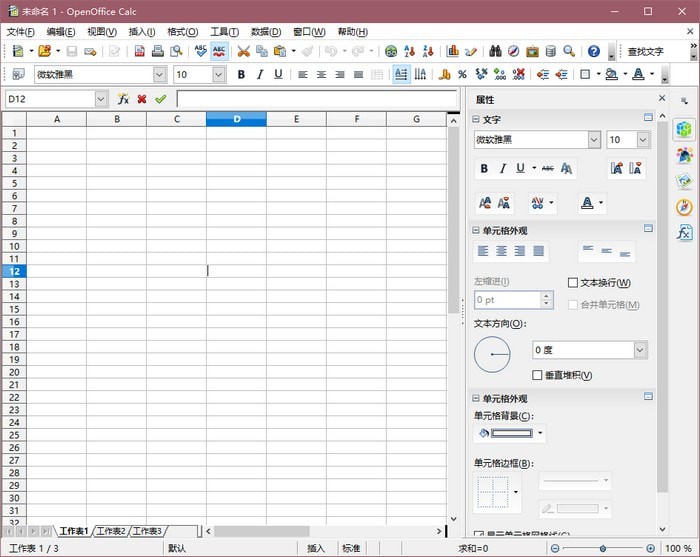Click the Cut scissors icon

click(243, 51)
